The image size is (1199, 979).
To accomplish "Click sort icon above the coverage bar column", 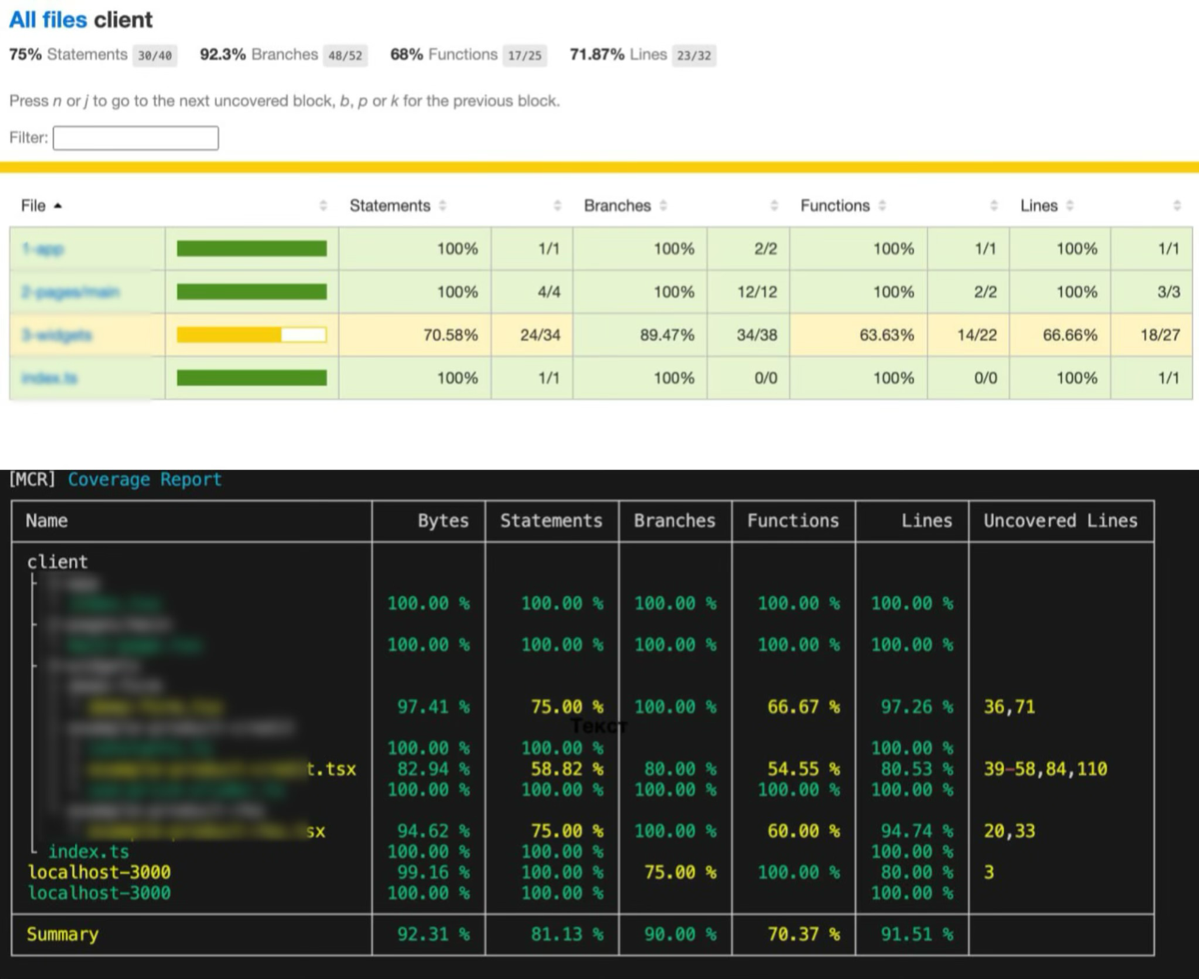I will tap(323, 206).
